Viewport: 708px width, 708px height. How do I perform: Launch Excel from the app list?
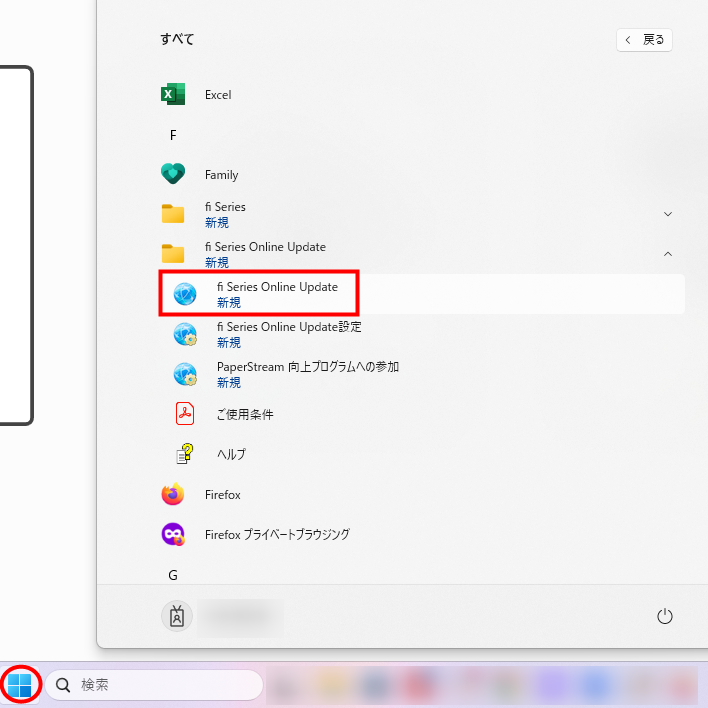pyautogui.click(x=217, y=95)
